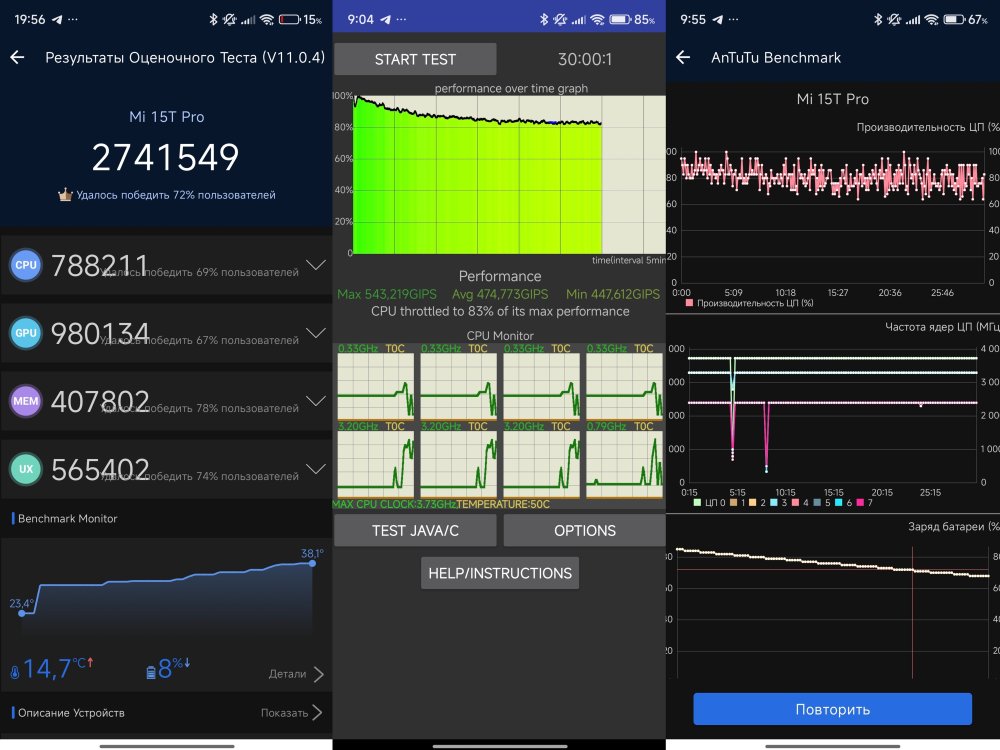Tap the purple MEM score icon

coord(26,401)
